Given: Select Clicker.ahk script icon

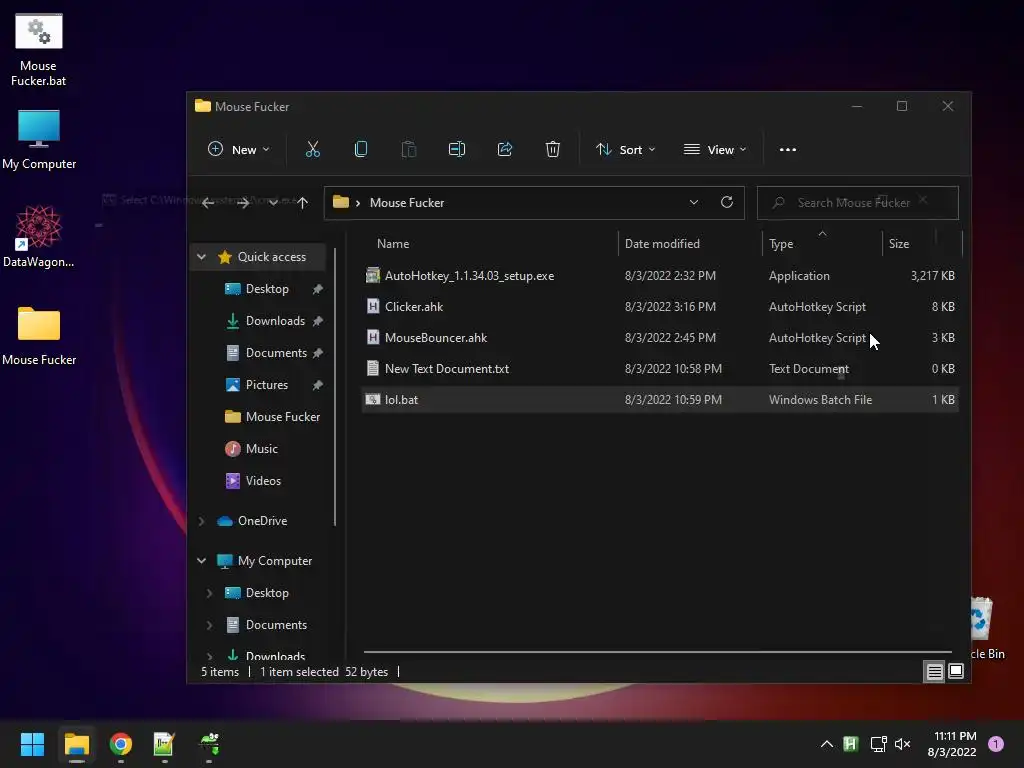Looking at the screenshot, I should point(372,306).
